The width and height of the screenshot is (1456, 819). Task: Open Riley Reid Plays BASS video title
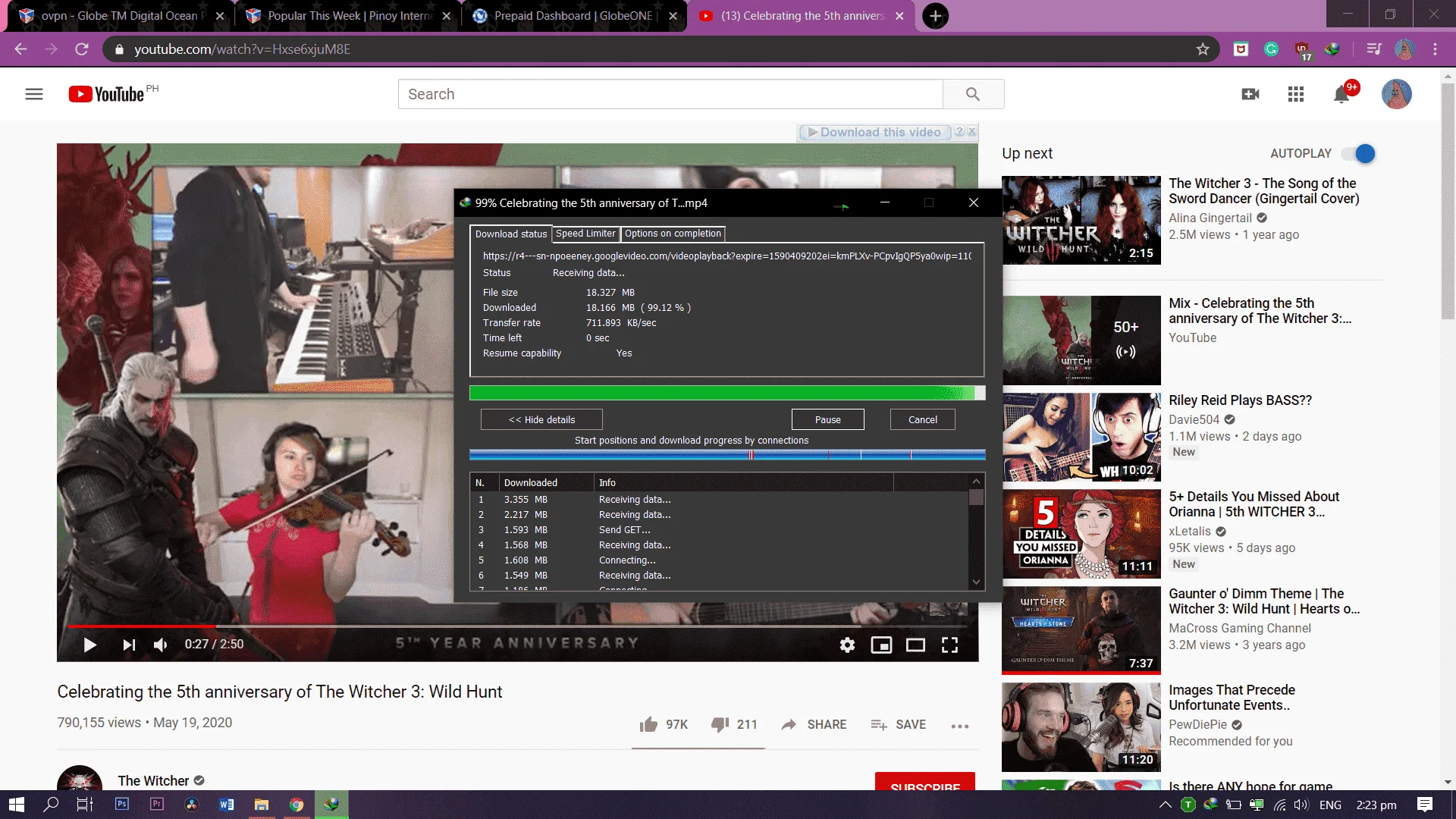pyautogui.click(x=1240, y=400)
